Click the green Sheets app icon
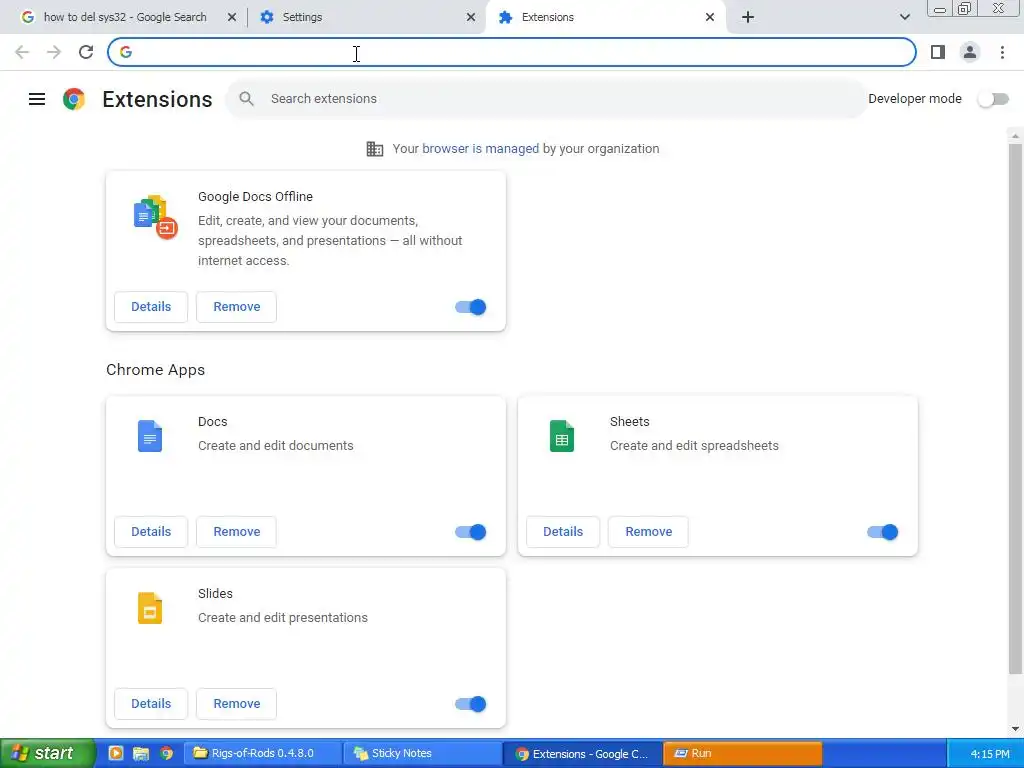Viewport: 1024px width, 768px height. (x=562, y=436)
